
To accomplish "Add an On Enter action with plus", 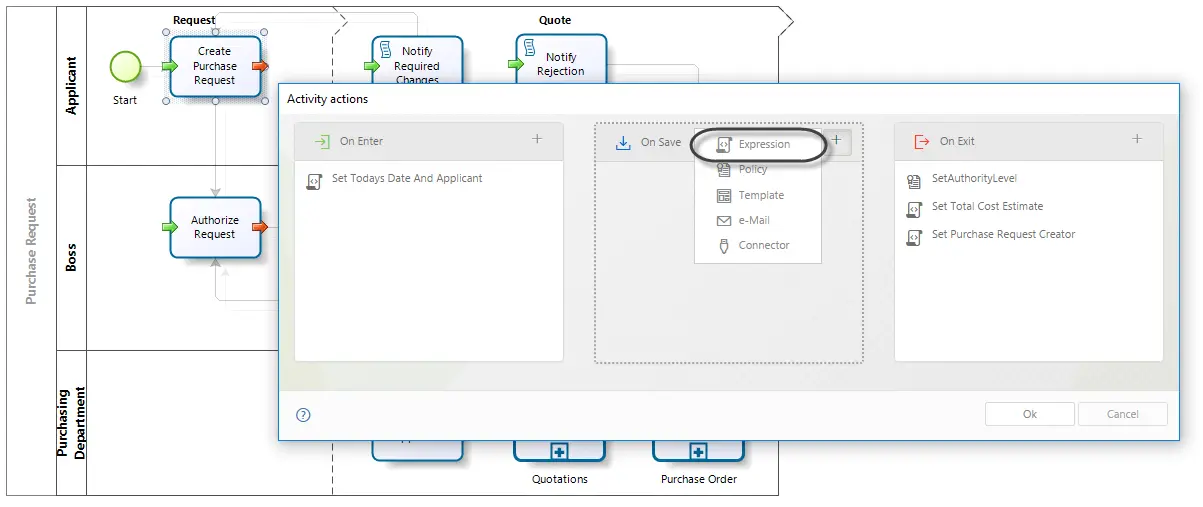I will tap(537, 140).
